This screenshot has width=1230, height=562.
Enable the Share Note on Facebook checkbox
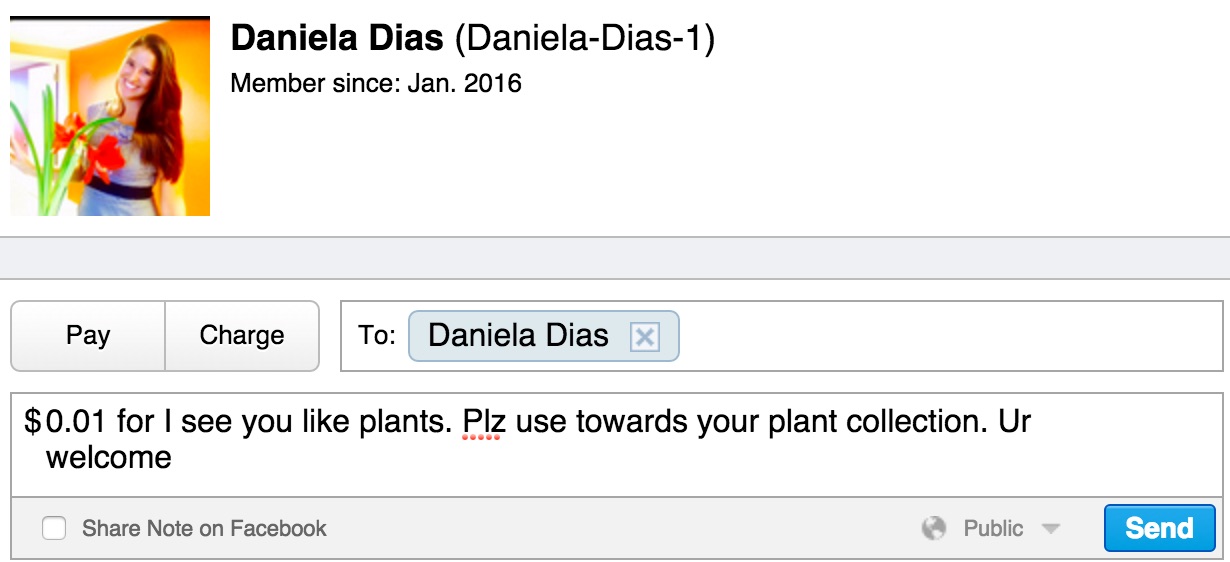(x=54, y=528)
